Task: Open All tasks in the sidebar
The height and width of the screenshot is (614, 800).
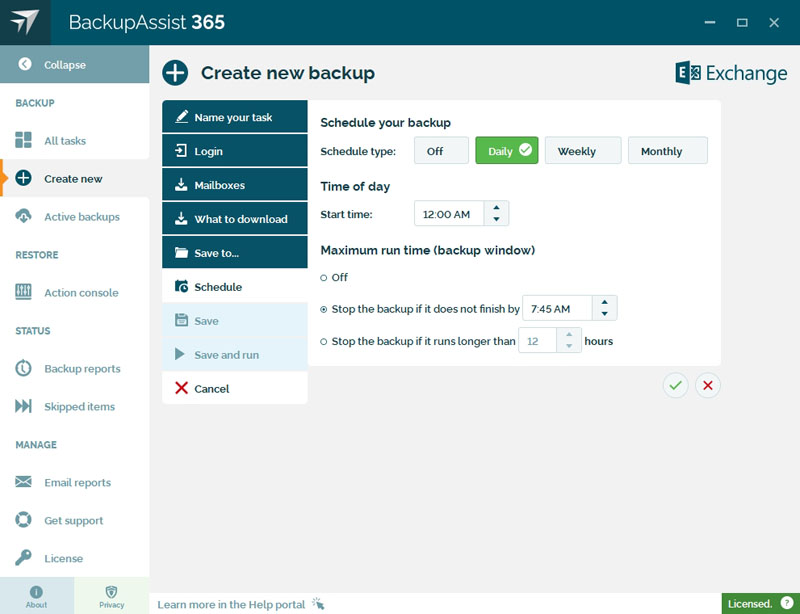Action: [x=74, y=140]
